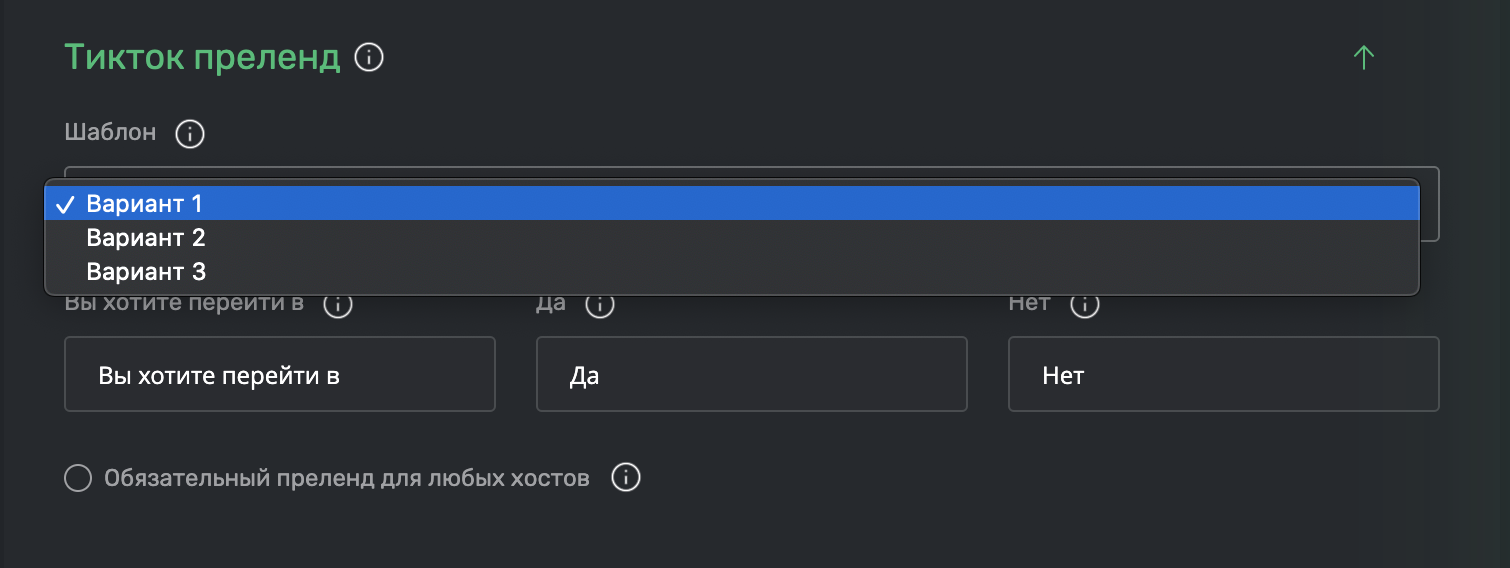The width and height of the screenshot is (1510, 568).
Task: Click the info icon beside Нет label
Action: pyautogui.click(x=1085, y=305)
